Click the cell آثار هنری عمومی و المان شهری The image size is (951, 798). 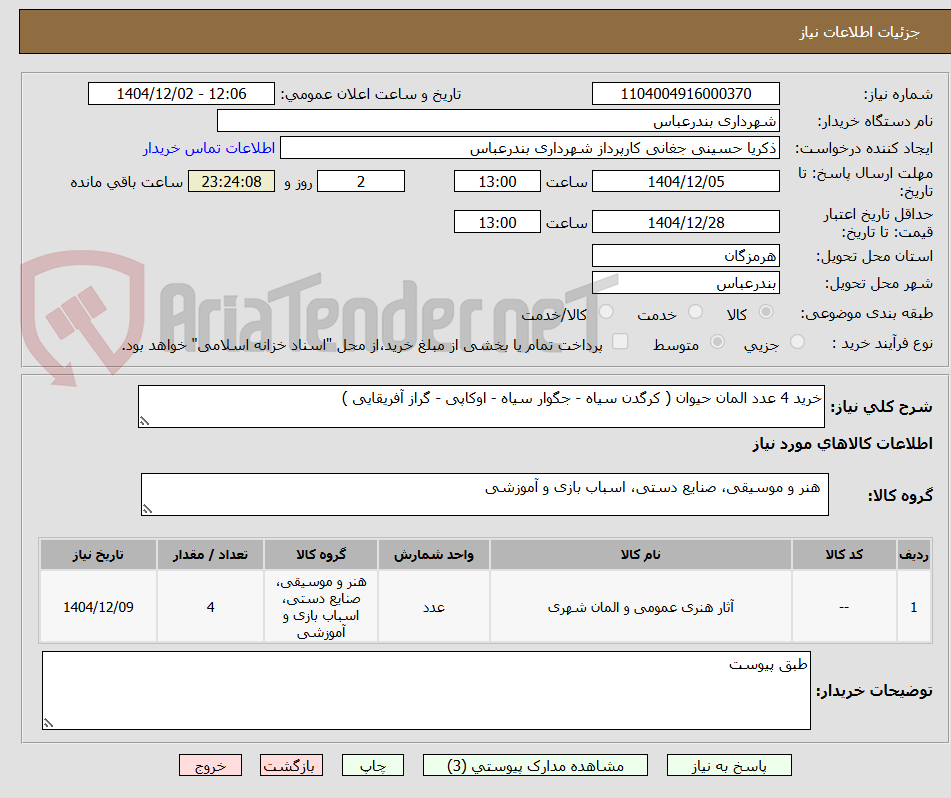point(640,606)
